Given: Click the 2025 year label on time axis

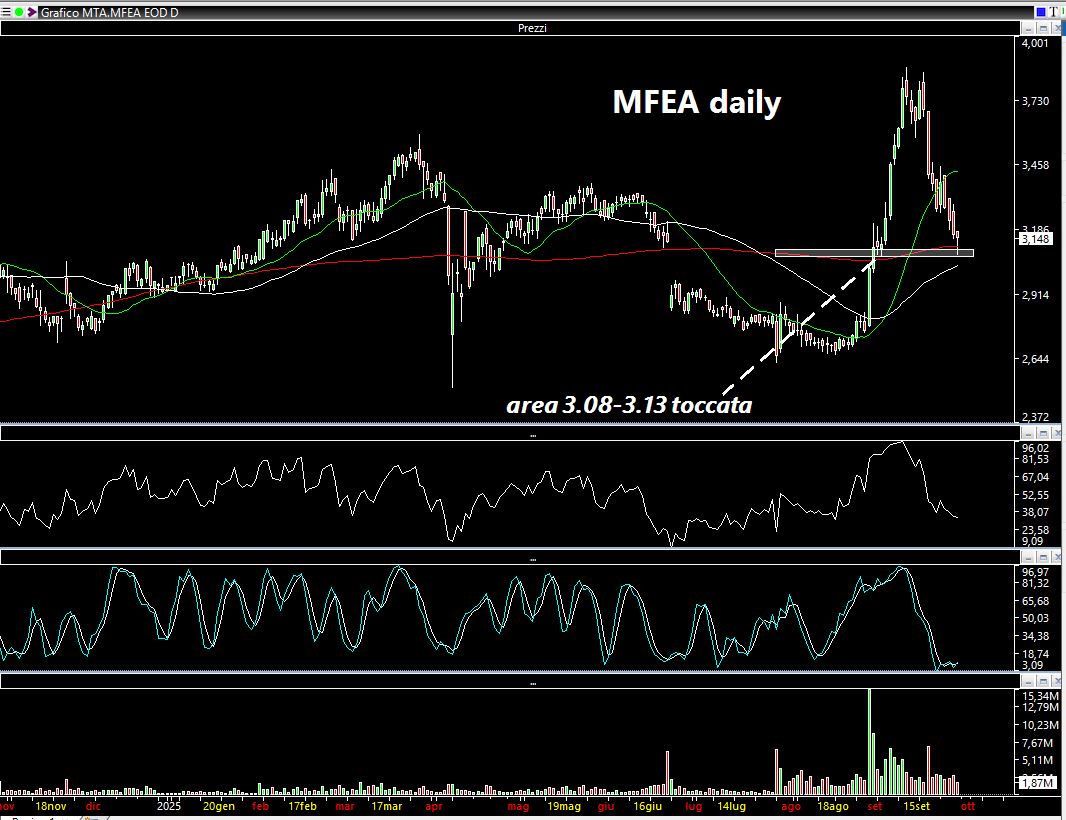Looking at the screenshot, I should (169, 806).
